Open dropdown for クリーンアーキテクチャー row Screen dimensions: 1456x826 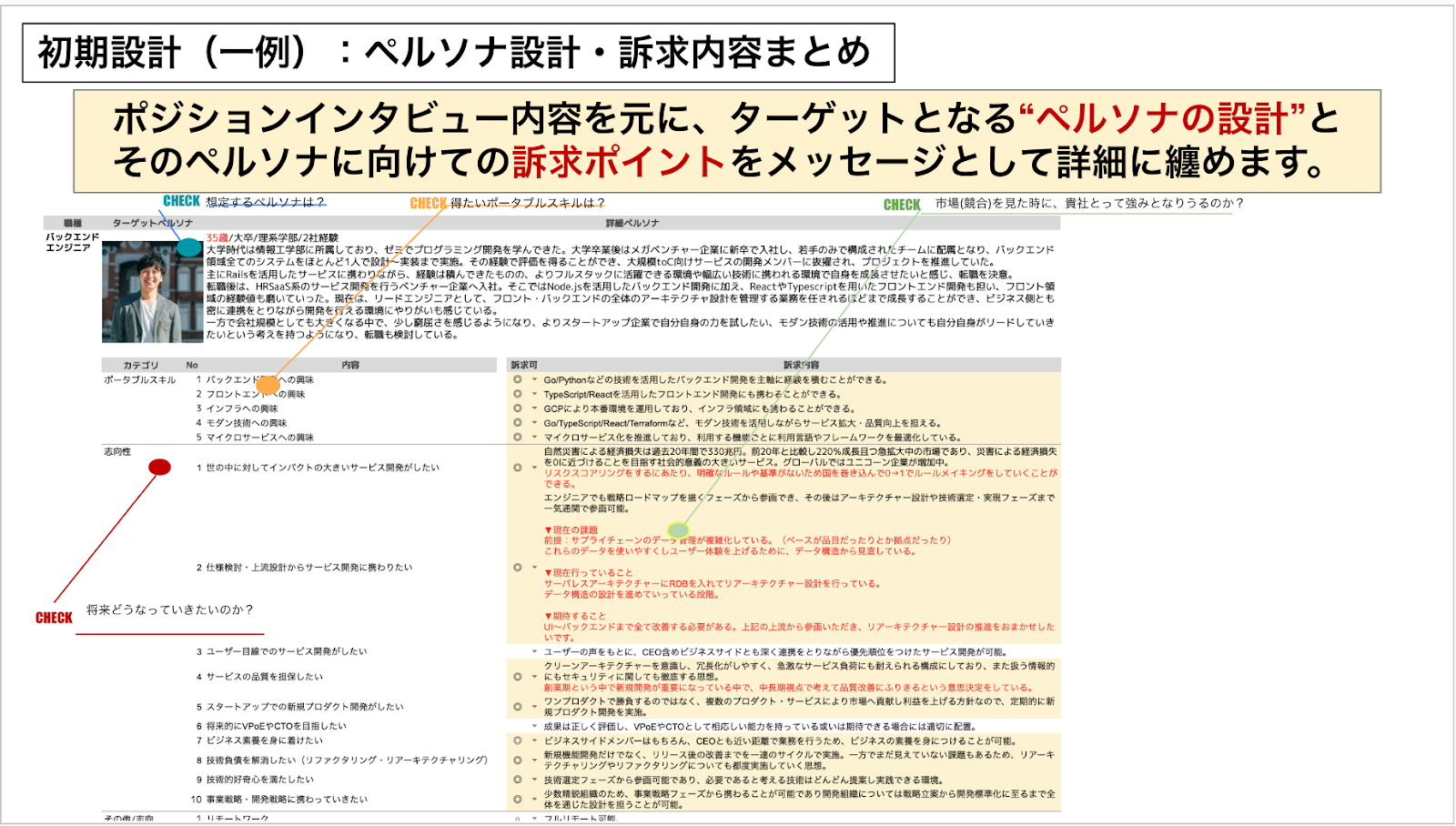click(x=534, y=677)
